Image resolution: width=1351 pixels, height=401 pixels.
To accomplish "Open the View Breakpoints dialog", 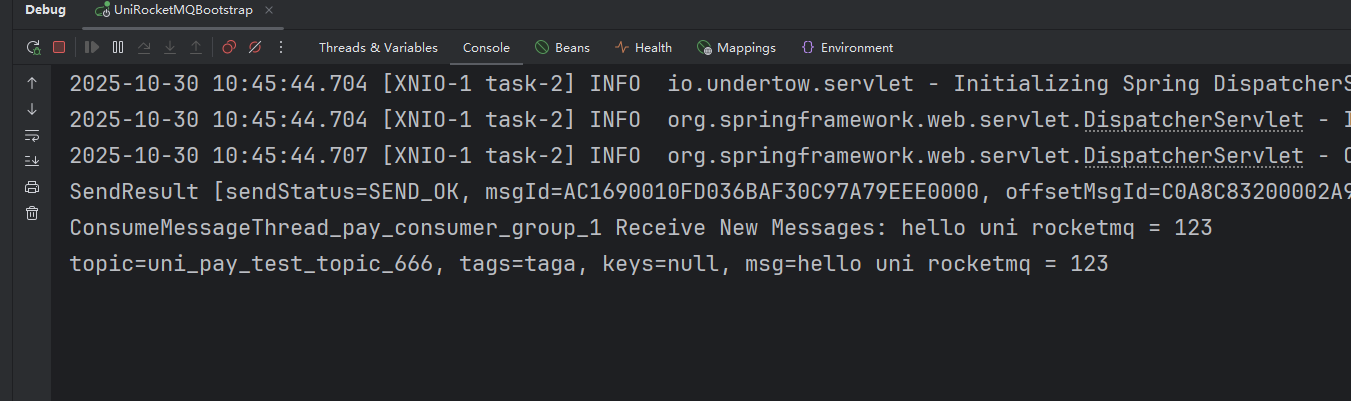I will click(x=229, y=47).
